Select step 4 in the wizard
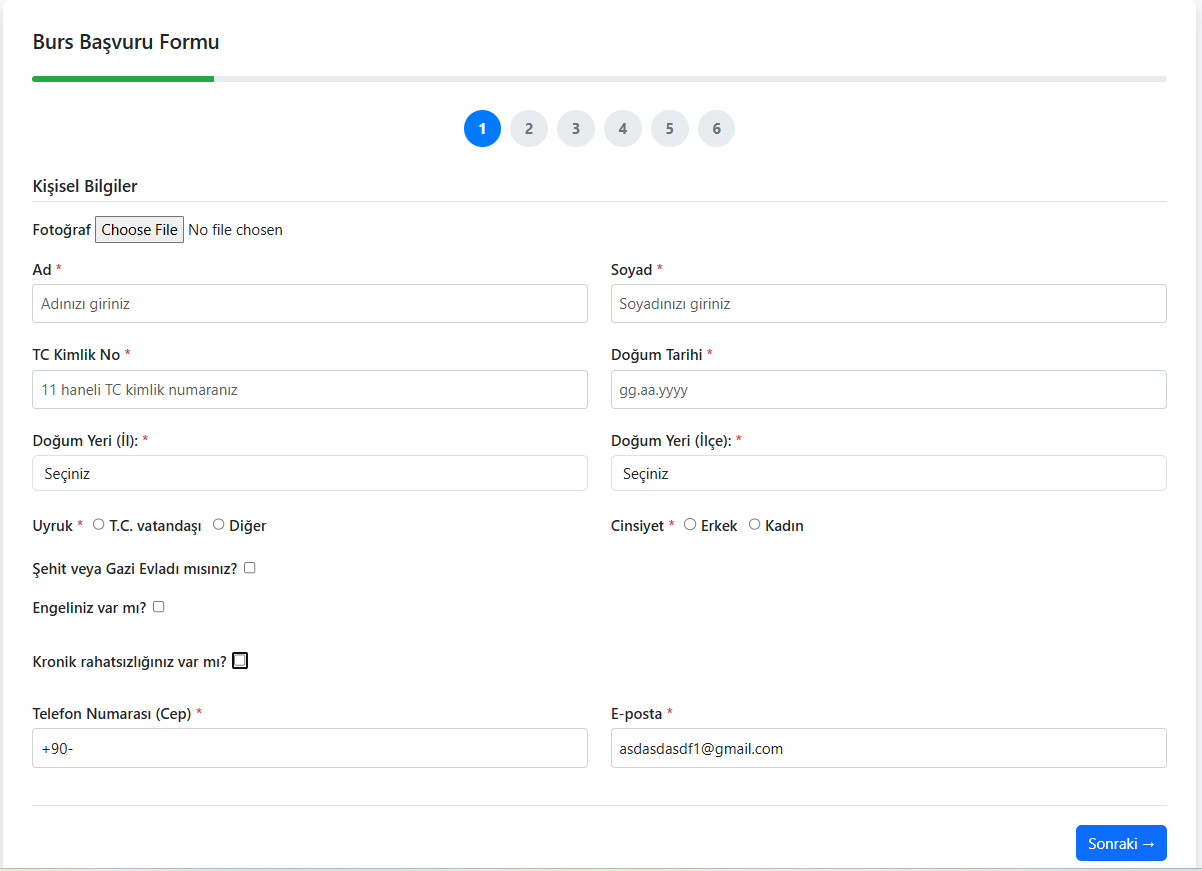Image resolution: width=1202 pixels, height=871 pixels. [x=623, y=128]
